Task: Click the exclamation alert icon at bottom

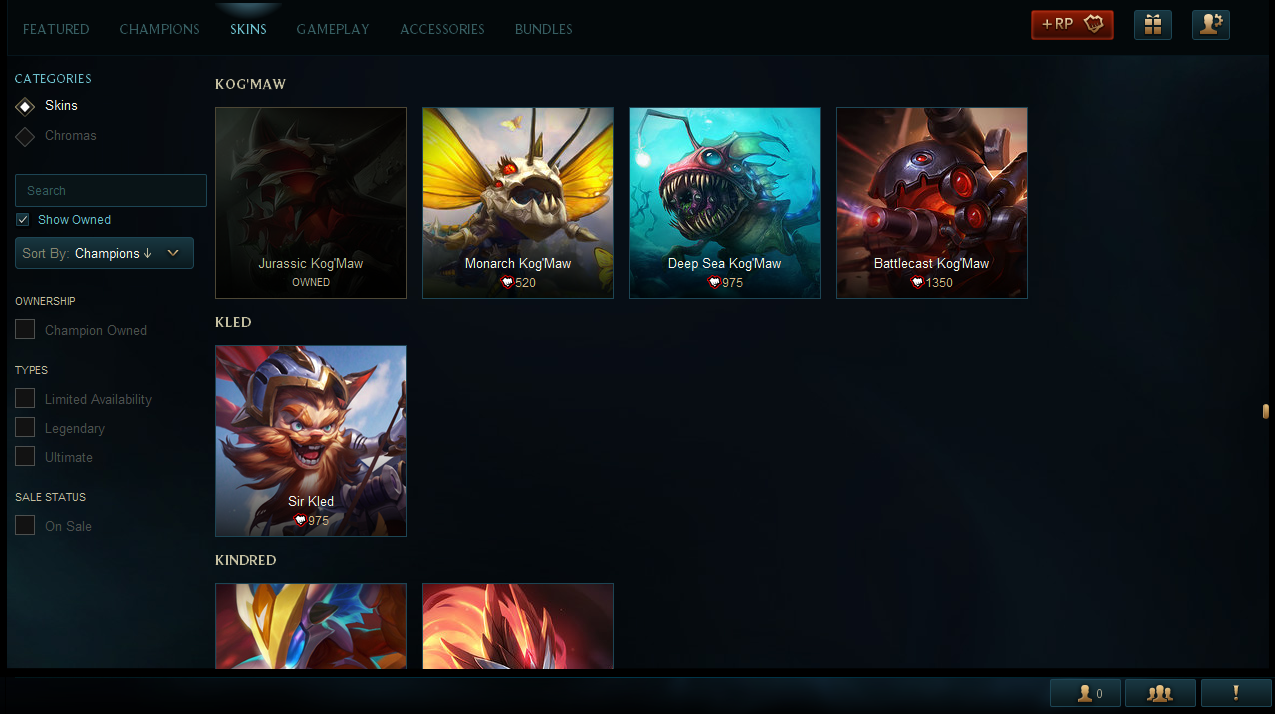Action: pyautogui.click(x=1236, y=693)
